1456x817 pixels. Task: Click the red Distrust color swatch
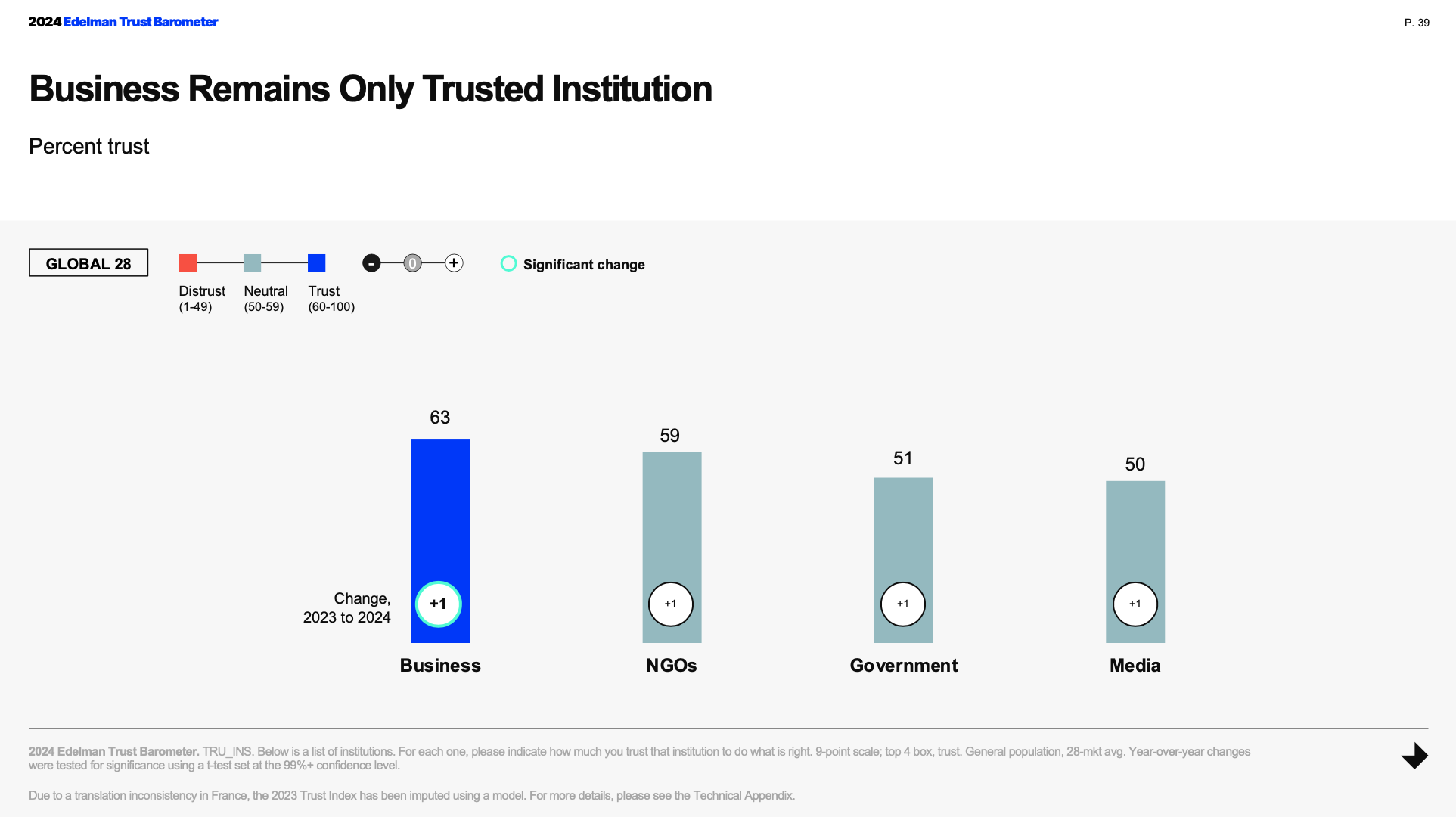coord(188,263)
